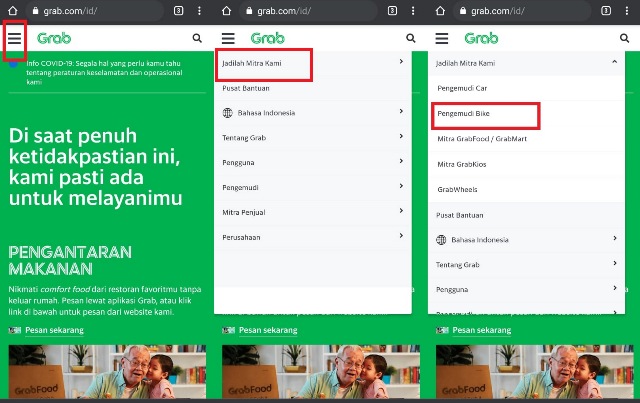Screen dimensions: 640x403
Task: Click search icon in right panel
Action: [x=624, y=38]
